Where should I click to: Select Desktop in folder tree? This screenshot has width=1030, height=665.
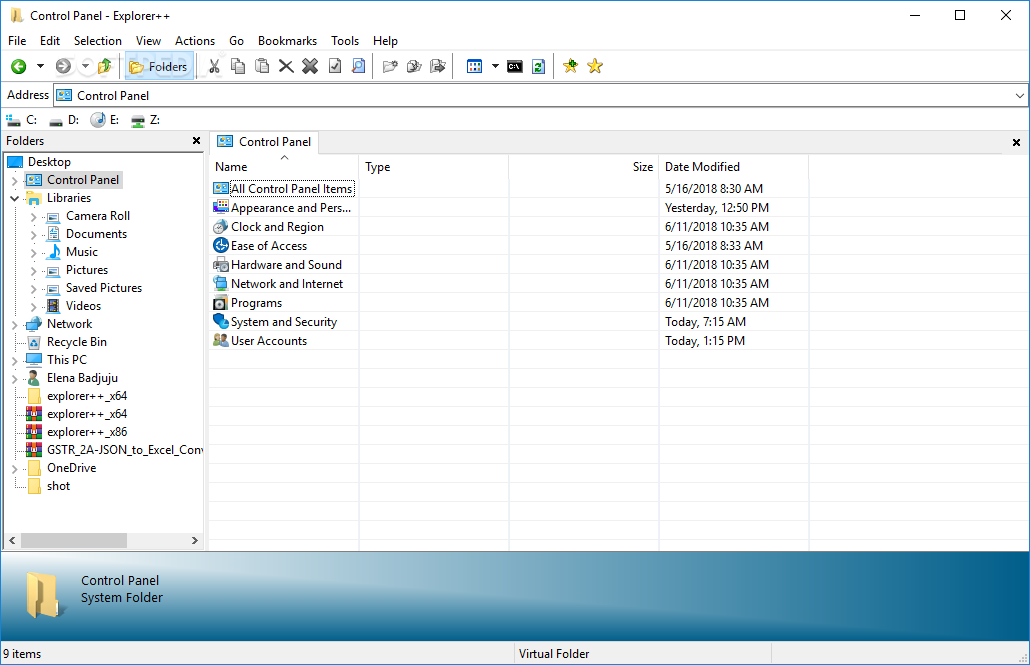(x=49, y=162)
